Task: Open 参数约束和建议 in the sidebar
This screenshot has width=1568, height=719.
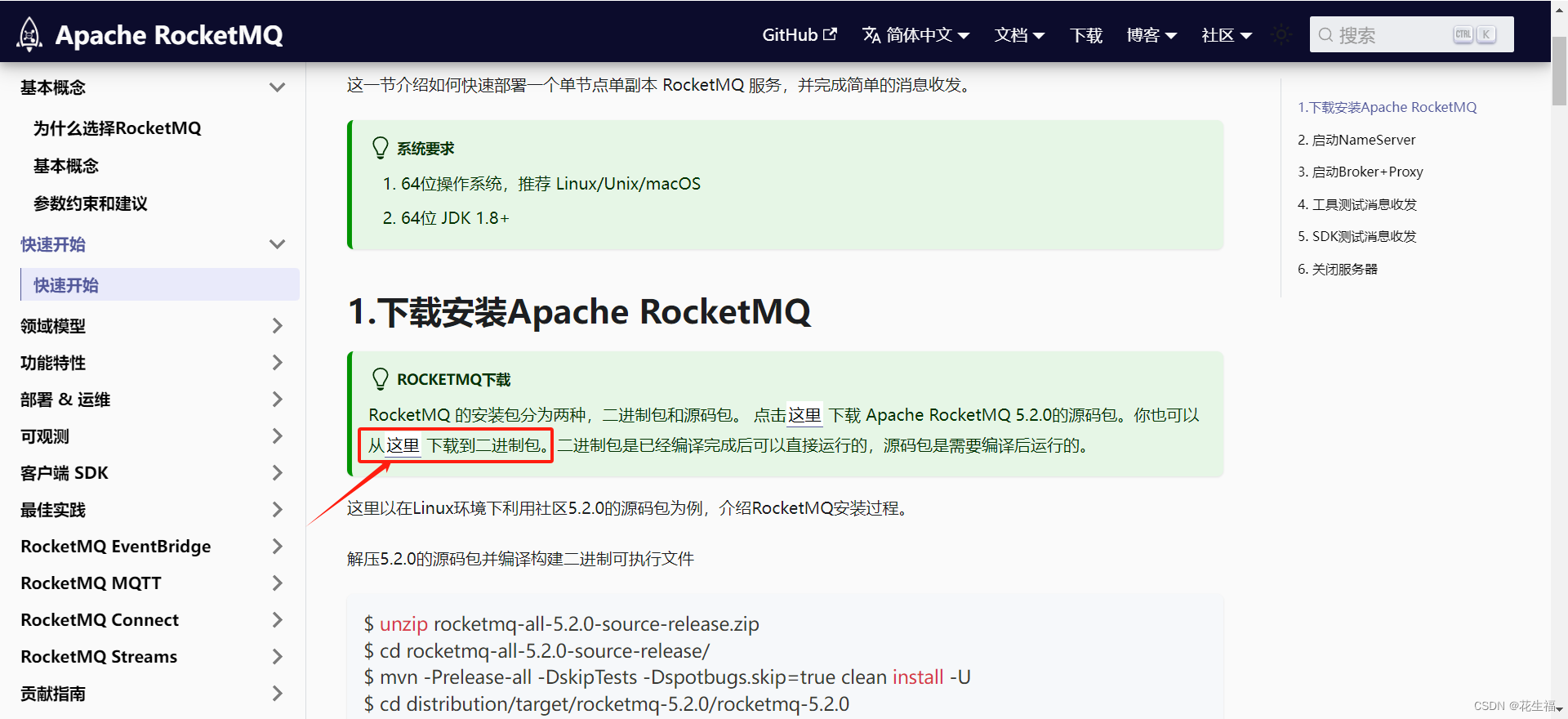Action: 90,203
